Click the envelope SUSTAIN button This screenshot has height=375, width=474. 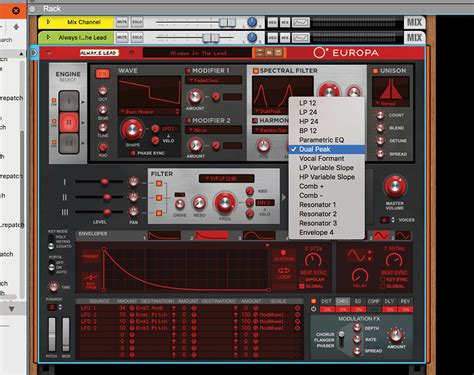pyautogui.click(x=284, y=256)
